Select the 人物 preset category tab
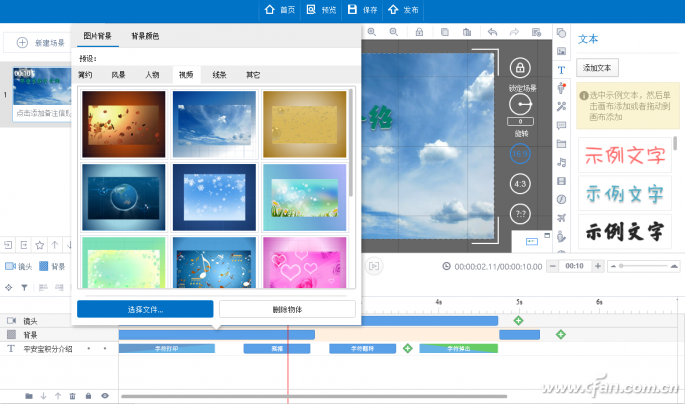This screenshot has height=404, width=685. [152, 74]
